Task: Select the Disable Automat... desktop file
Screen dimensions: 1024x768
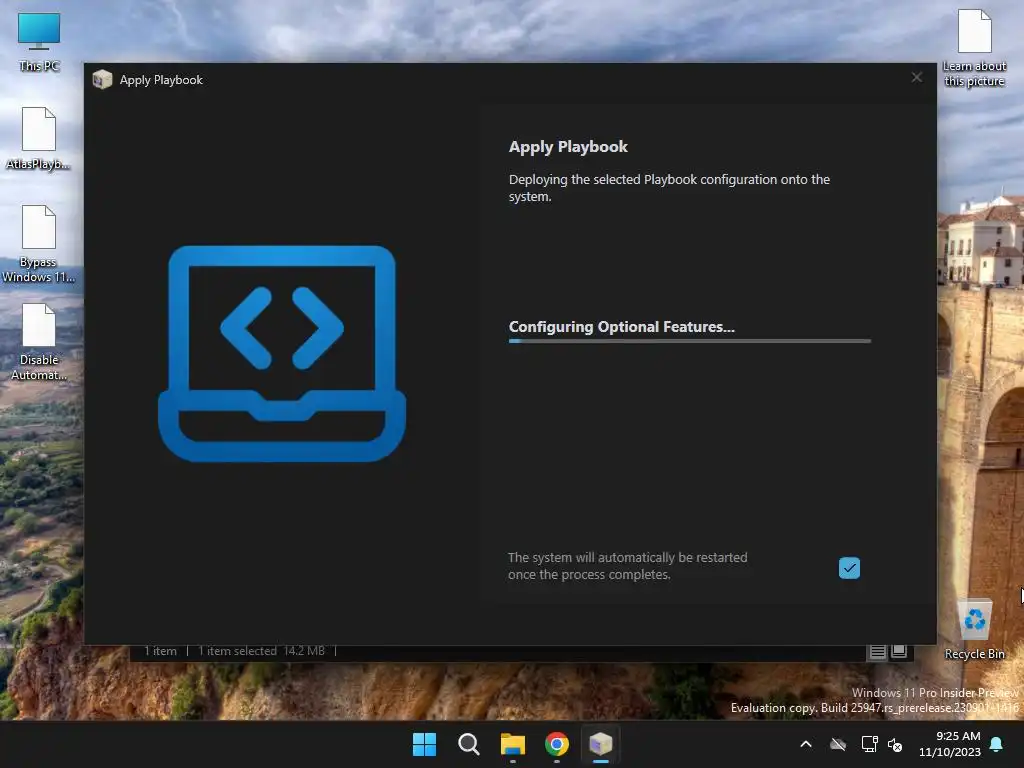Action: click(39, 342)
